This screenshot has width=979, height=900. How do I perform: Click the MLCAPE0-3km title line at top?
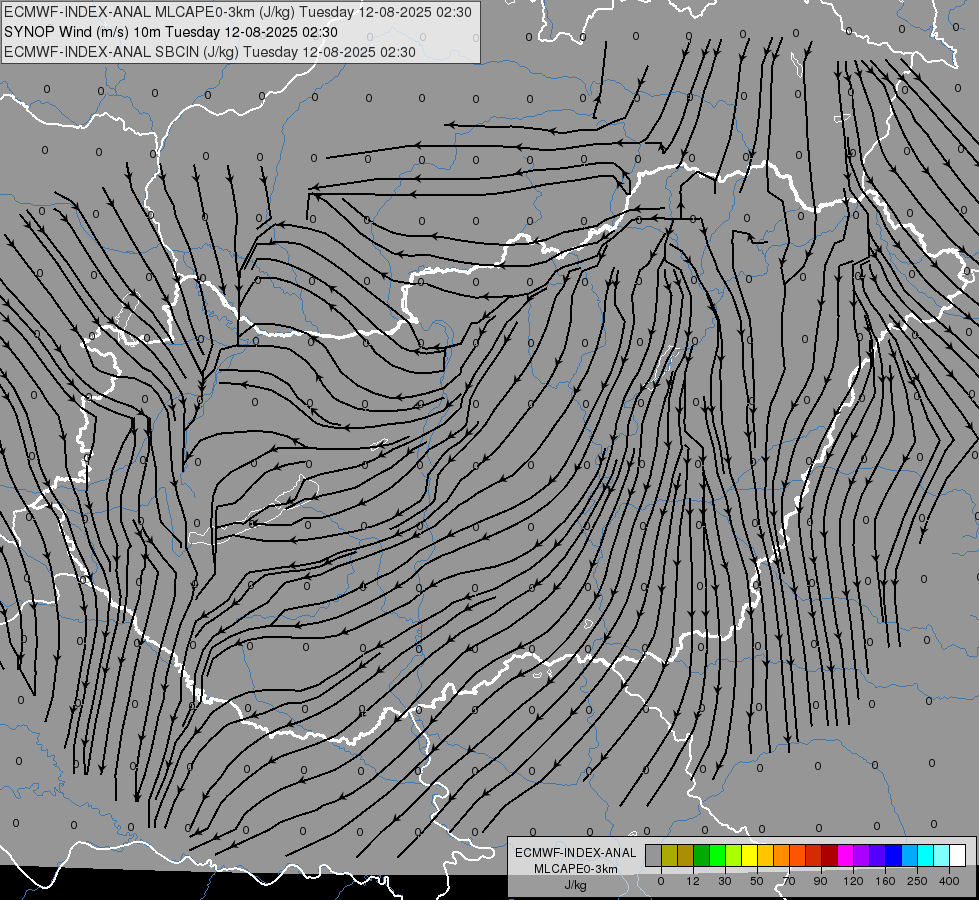[238, 12]
